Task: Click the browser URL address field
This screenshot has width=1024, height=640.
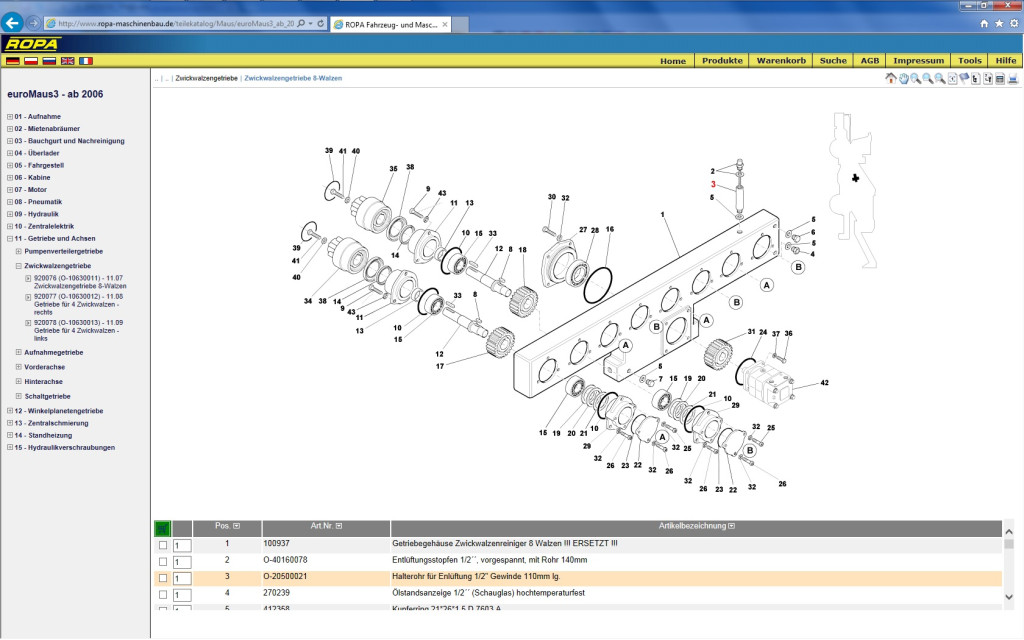Action: 175,24
